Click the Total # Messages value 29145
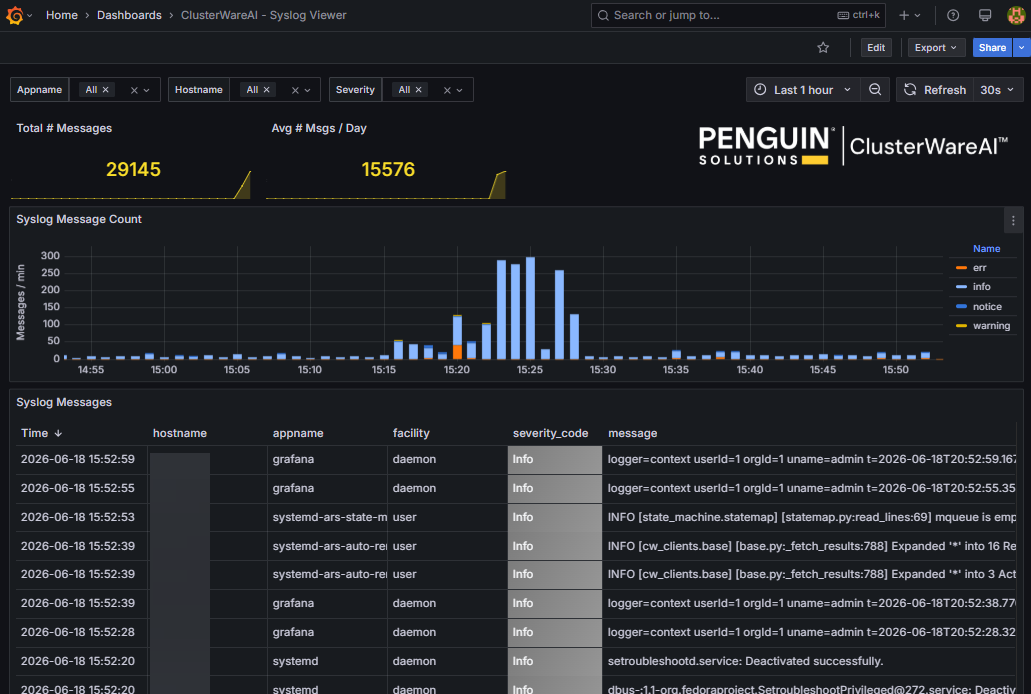 [x=133, y=169]
